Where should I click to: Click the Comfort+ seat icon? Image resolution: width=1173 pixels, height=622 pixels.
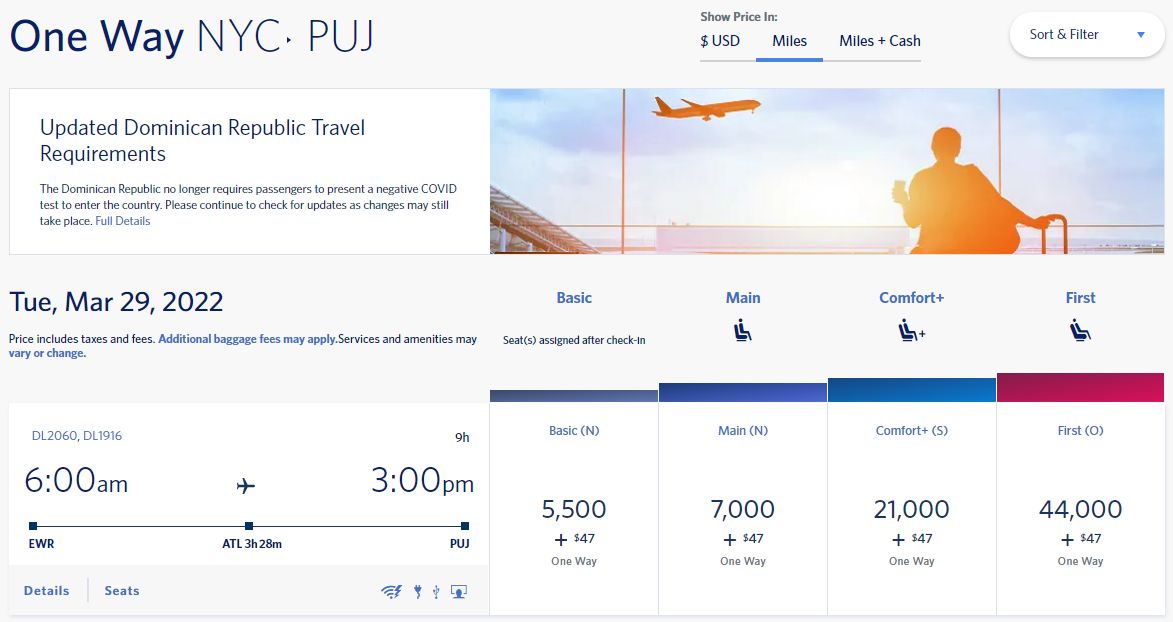[x=911, y=330]
